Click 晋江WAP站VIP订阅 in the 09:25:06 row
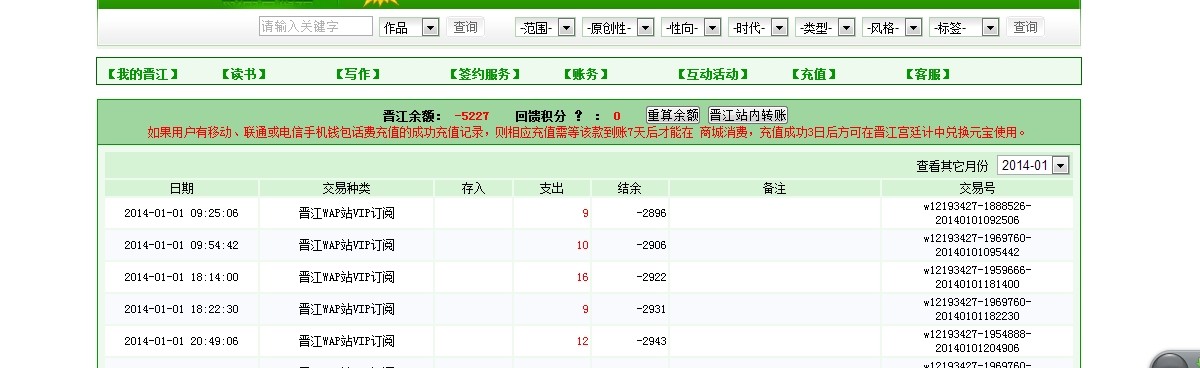The width and height of the screenshot is (1200, 368). (x=346, y=213)
